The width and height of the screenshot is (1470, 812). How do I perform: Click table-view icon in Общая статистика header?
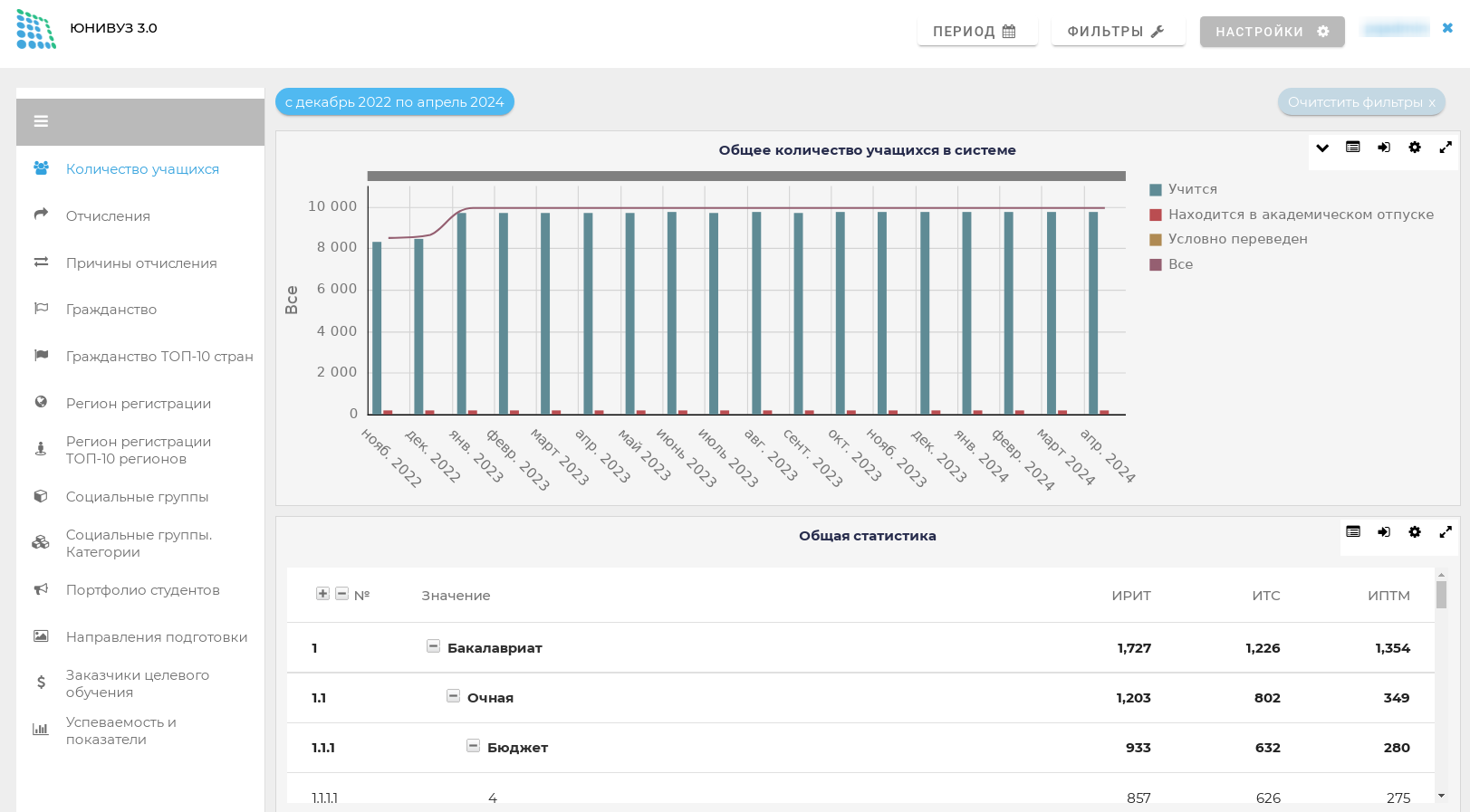[1353, 532]
